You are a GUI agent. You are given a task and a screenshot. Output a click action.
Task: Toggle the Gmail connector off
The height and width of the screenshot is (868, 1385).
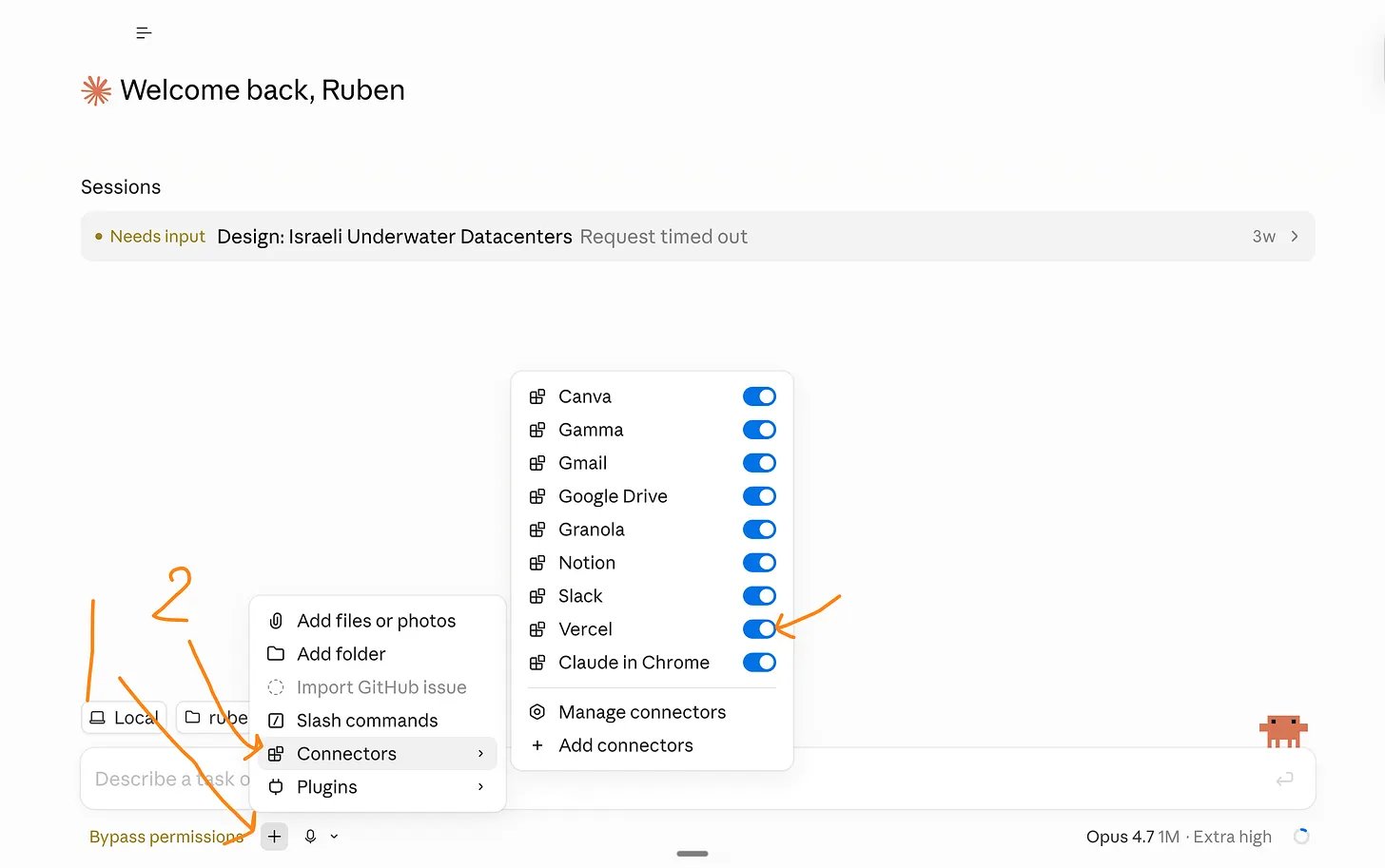click(x=759, y=463)
